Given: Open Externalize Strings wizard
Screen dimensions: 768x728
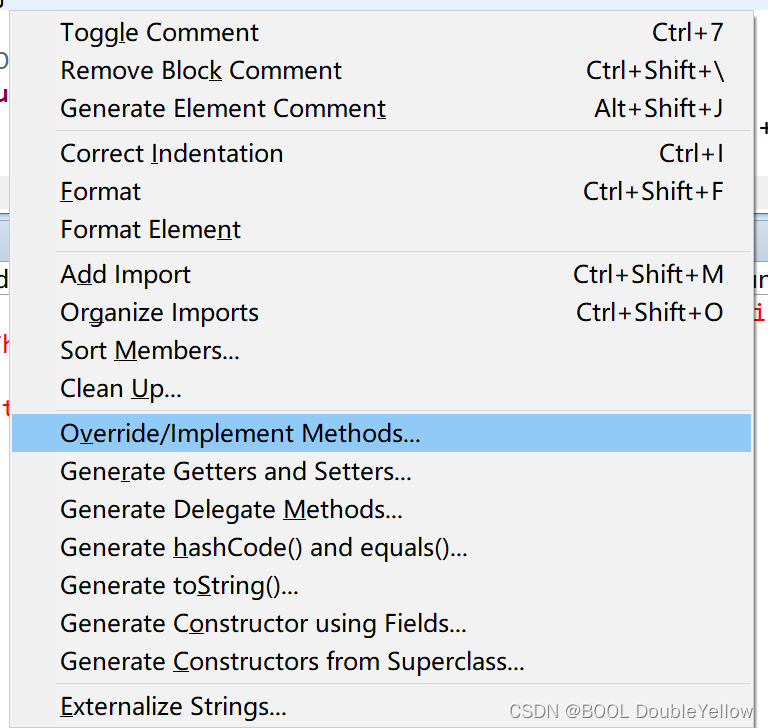Looking at the screenshot, I should (174, 707).
